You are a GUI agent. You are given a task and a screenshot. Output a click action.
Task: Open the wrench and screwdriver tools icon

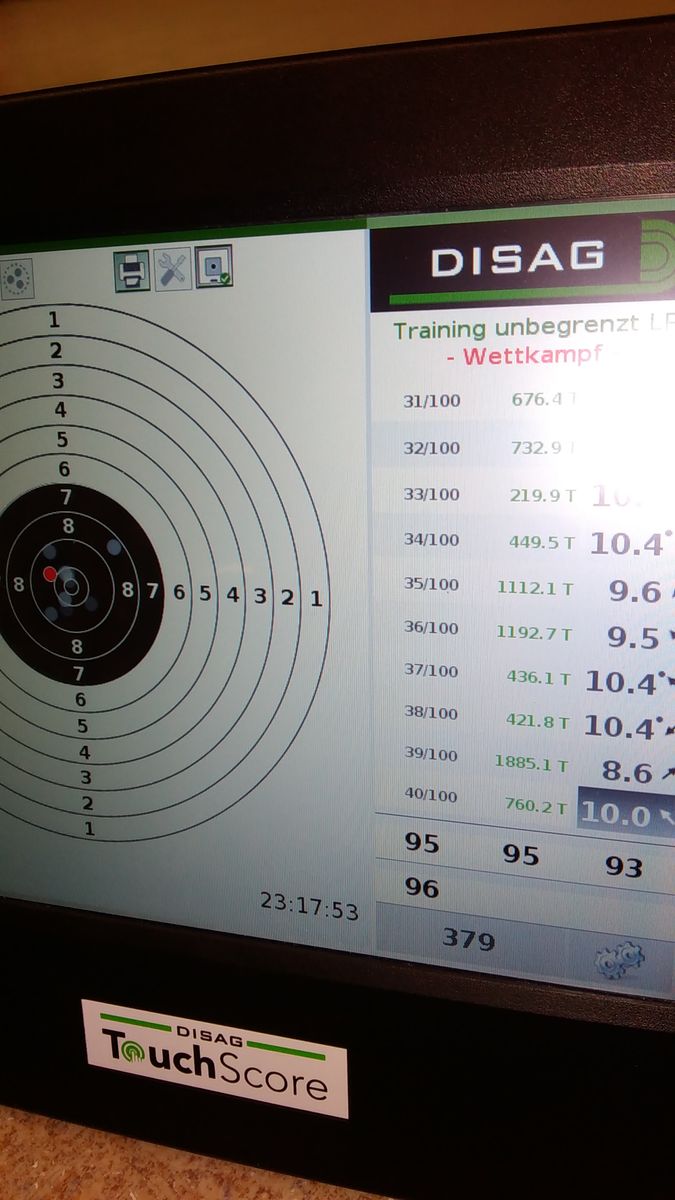[x=173, y=269]
